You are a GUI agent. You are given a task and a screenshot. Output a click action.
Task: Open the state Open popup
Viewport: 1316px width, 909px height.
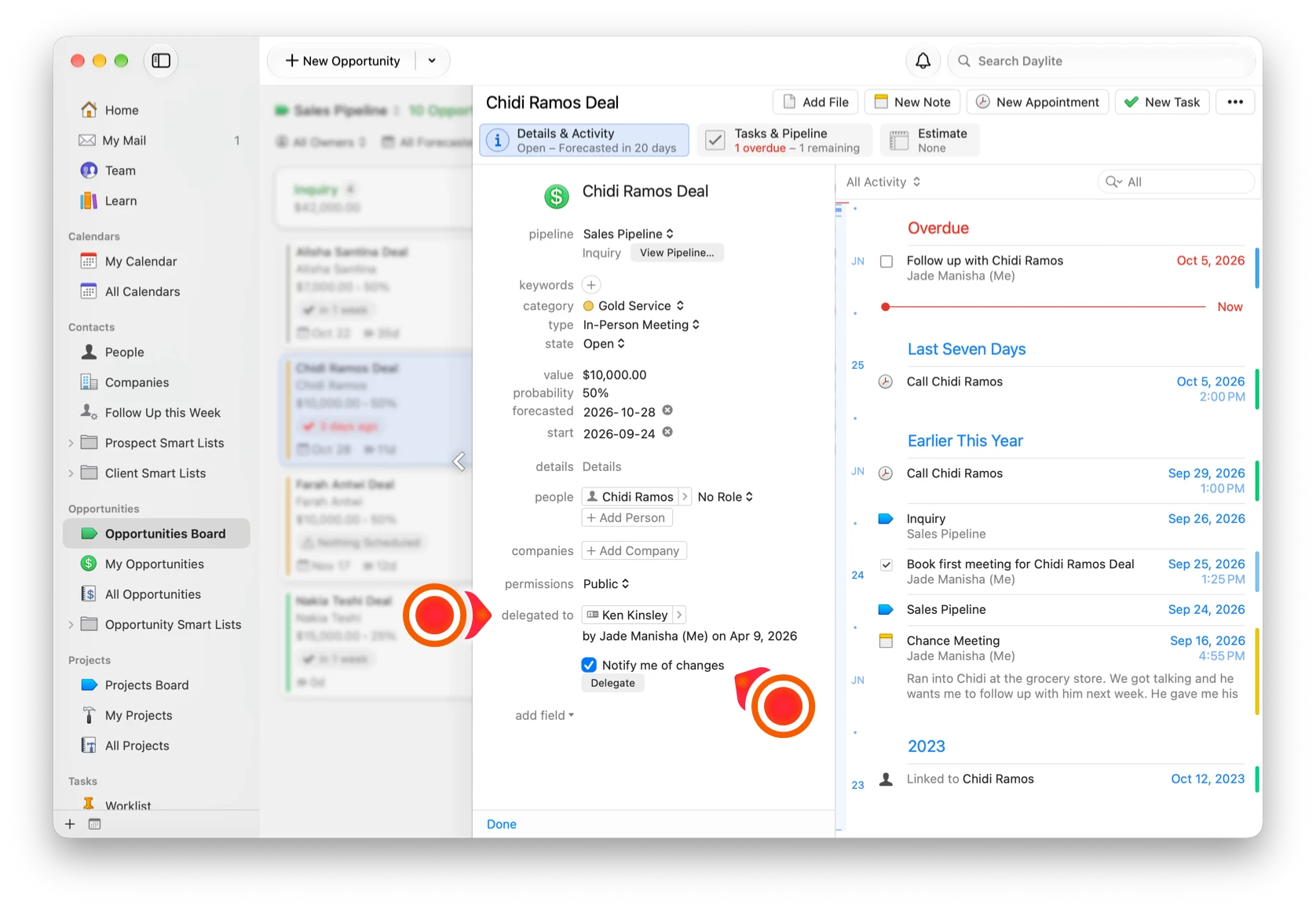click(x=604, y=344)
